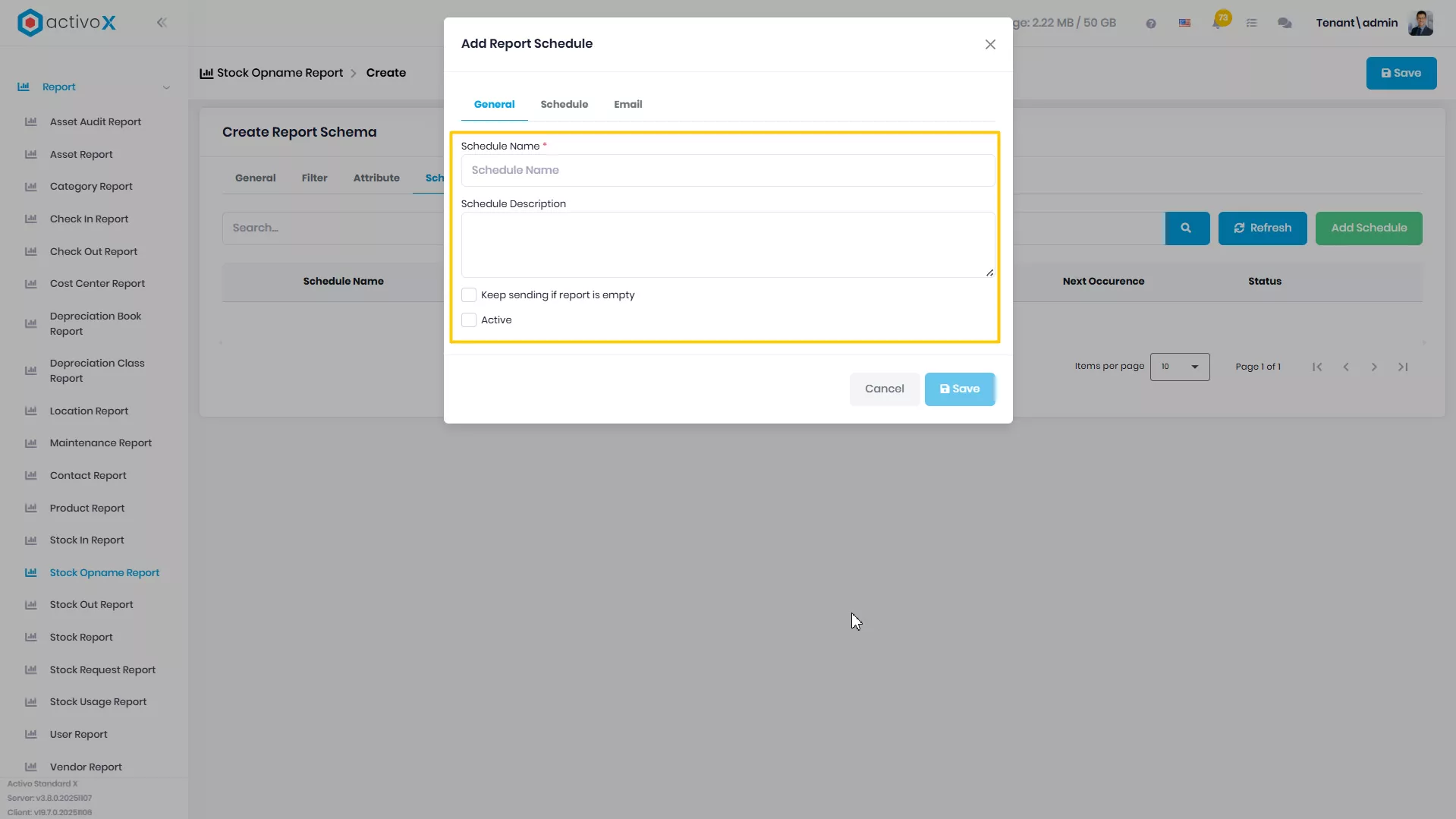Open Asset Report in sidebar

[x=81, y=154]
